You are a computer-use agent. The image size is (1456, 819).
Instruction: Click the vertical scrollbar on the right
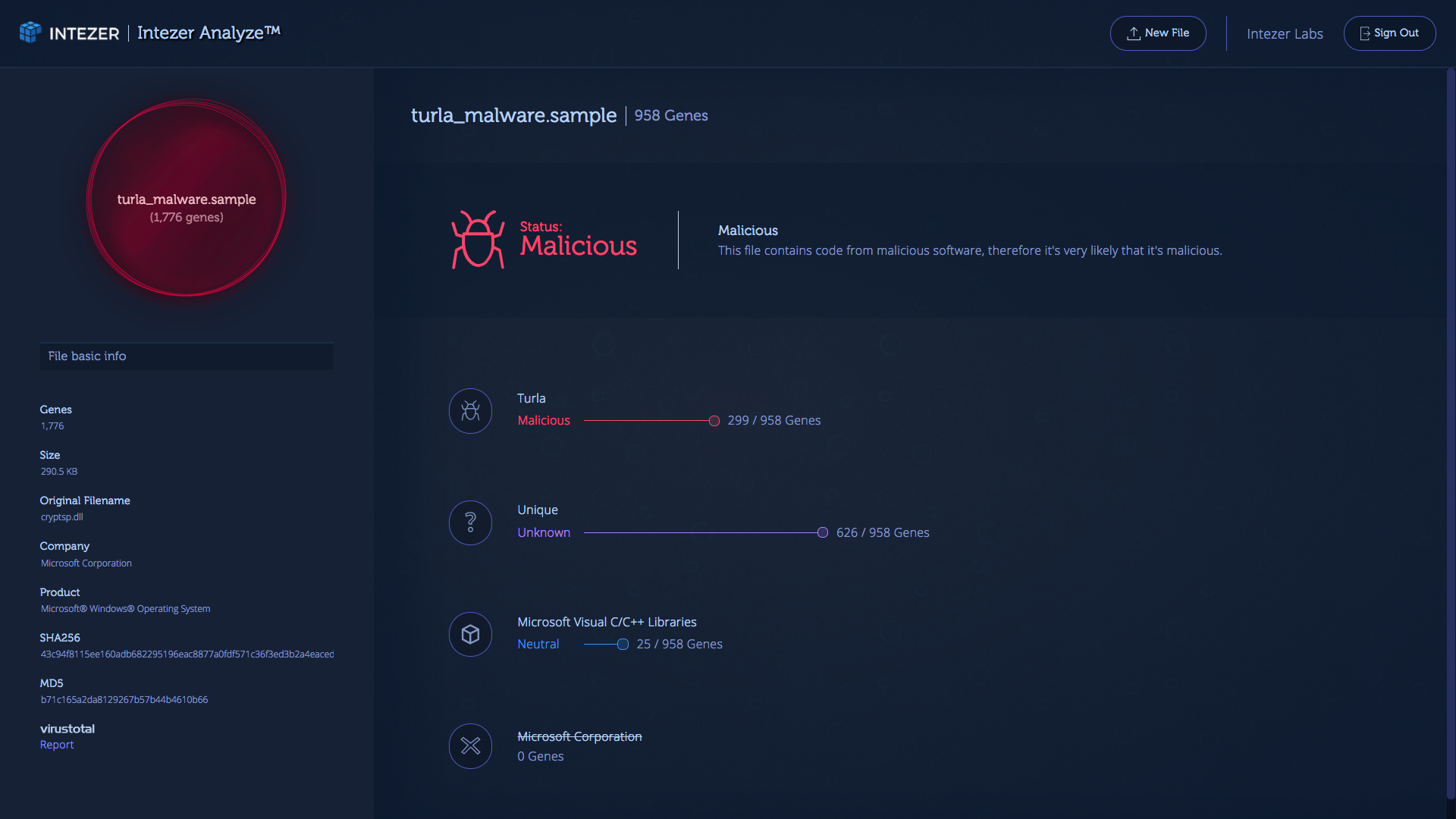point(1451,432)
